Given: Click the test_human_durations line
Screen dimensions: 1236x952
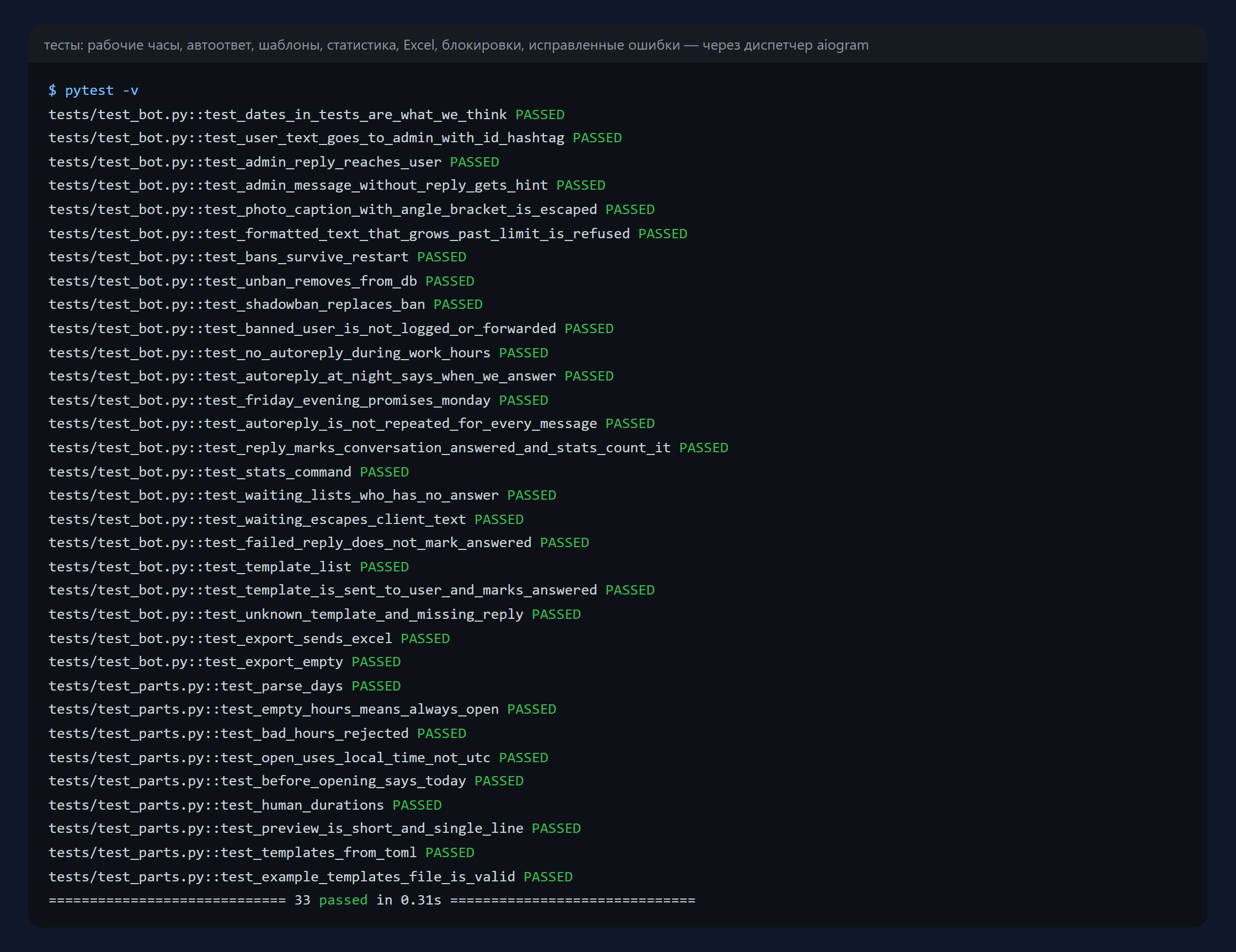Looking at the screenshot, I should point(245,804).
